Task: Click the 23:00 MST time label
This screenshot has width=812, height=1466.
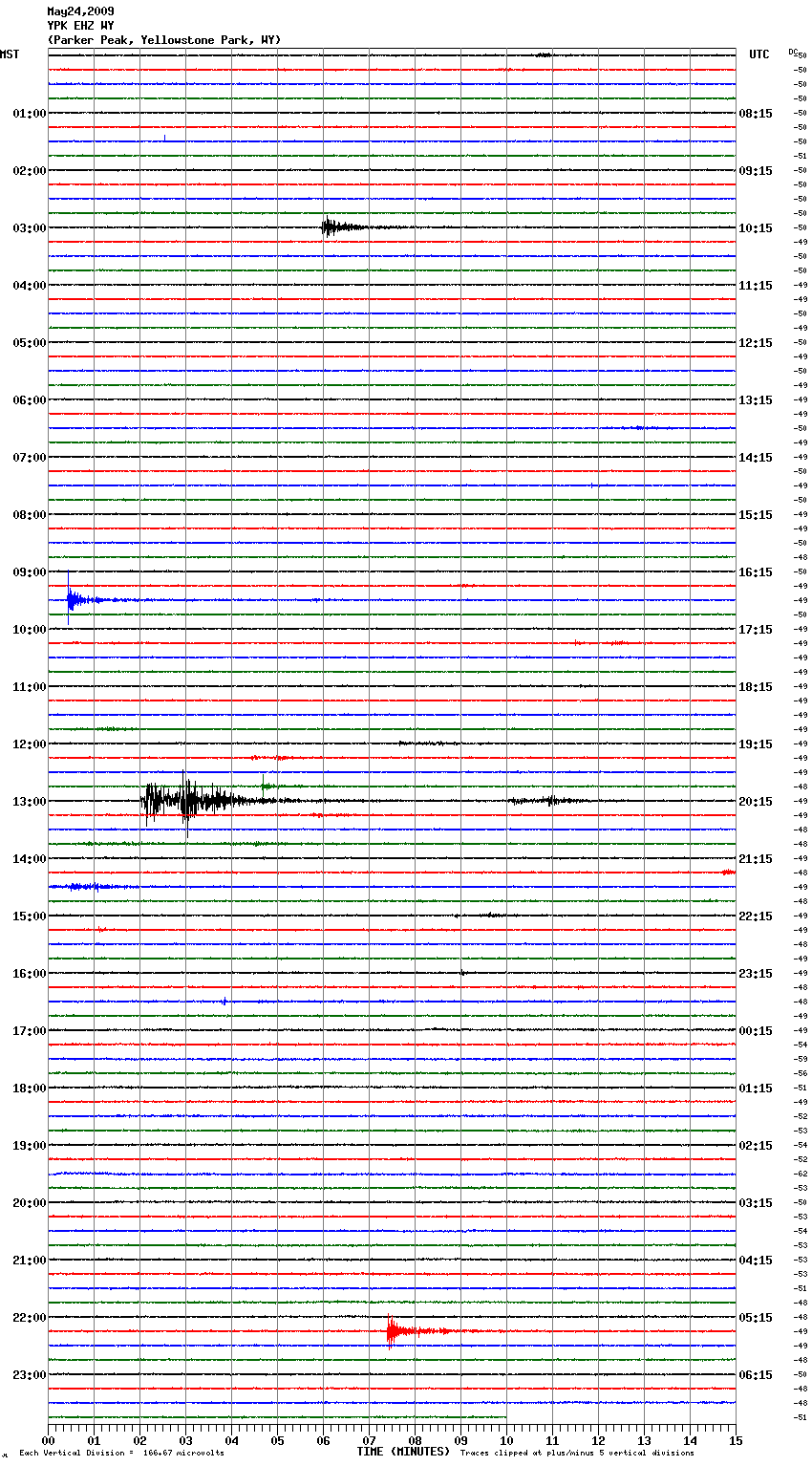Action: click(x=30, y=1375)
